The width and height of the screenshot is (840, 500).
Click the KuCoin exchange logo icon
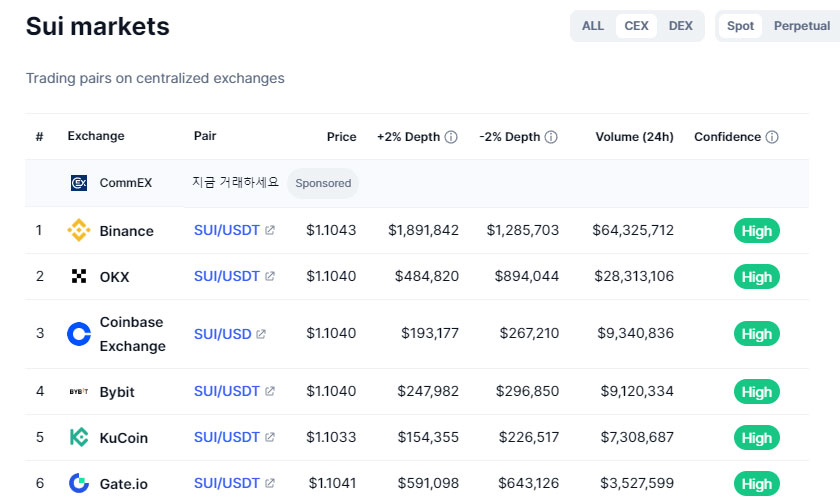[x=79, y=437]
